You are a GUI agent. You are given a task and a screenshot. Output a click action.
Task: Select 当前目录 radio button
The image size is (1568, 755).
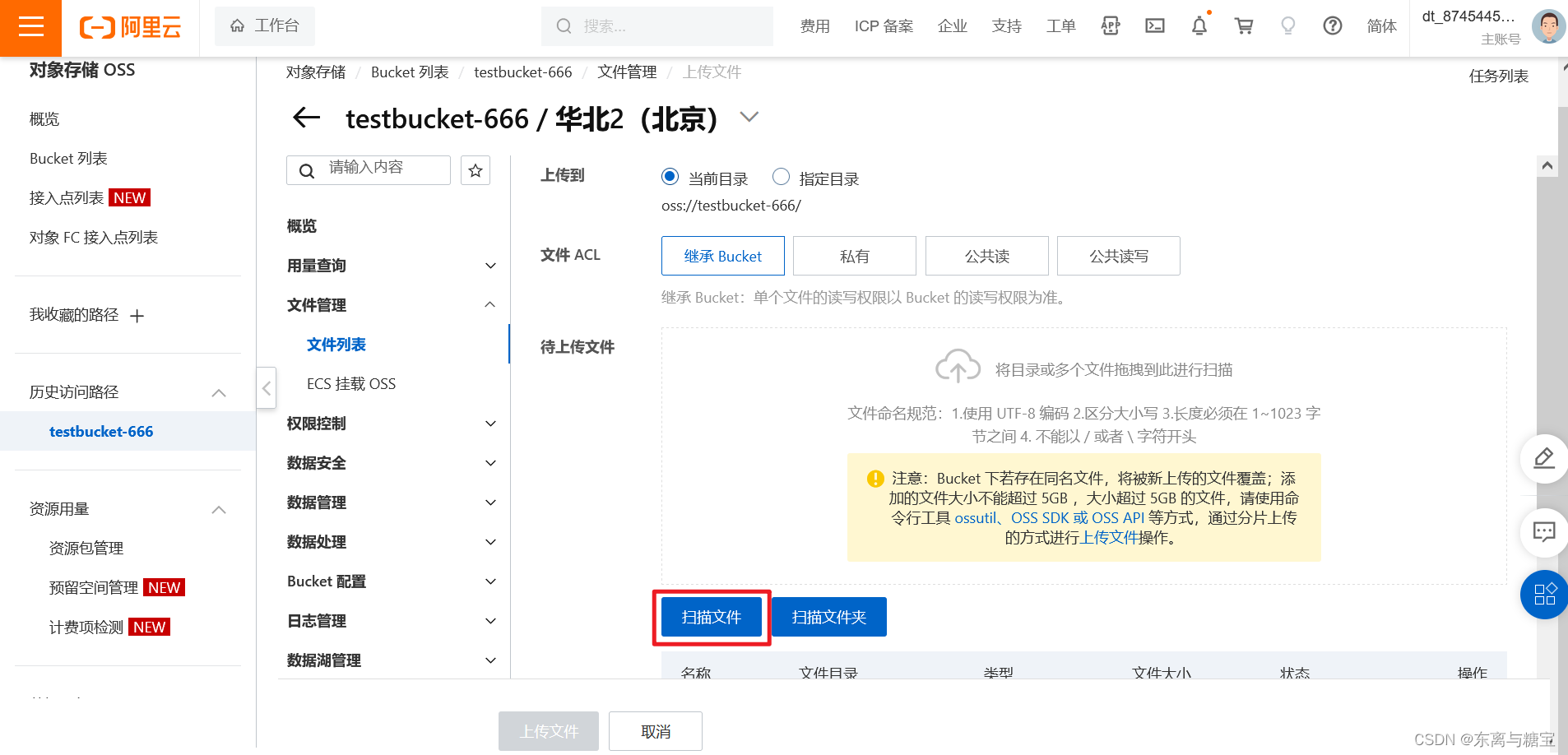tap(670, 177)
